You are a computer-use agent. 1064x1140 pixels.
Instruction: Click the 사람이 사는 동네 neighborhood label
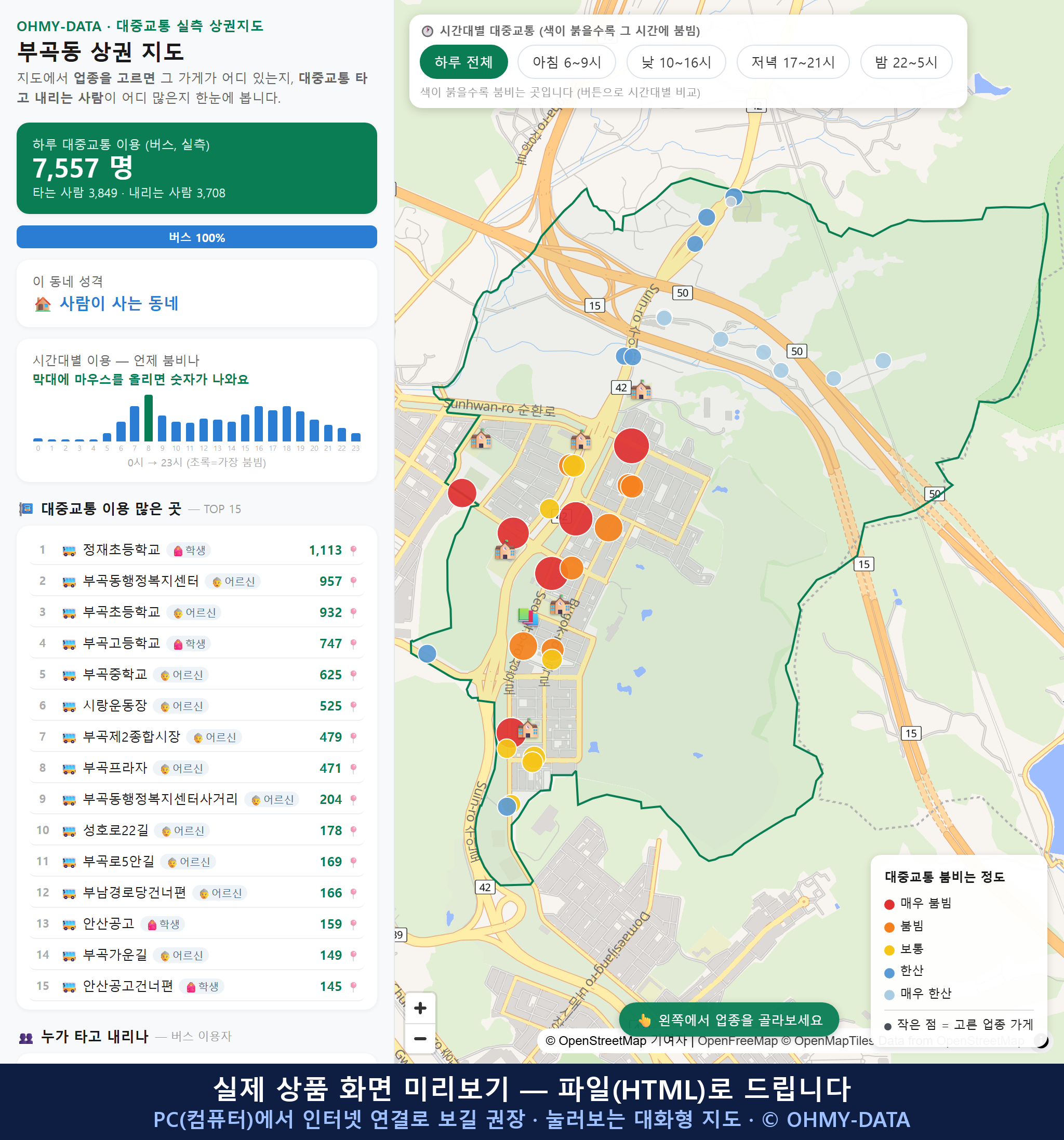point(119,303)
